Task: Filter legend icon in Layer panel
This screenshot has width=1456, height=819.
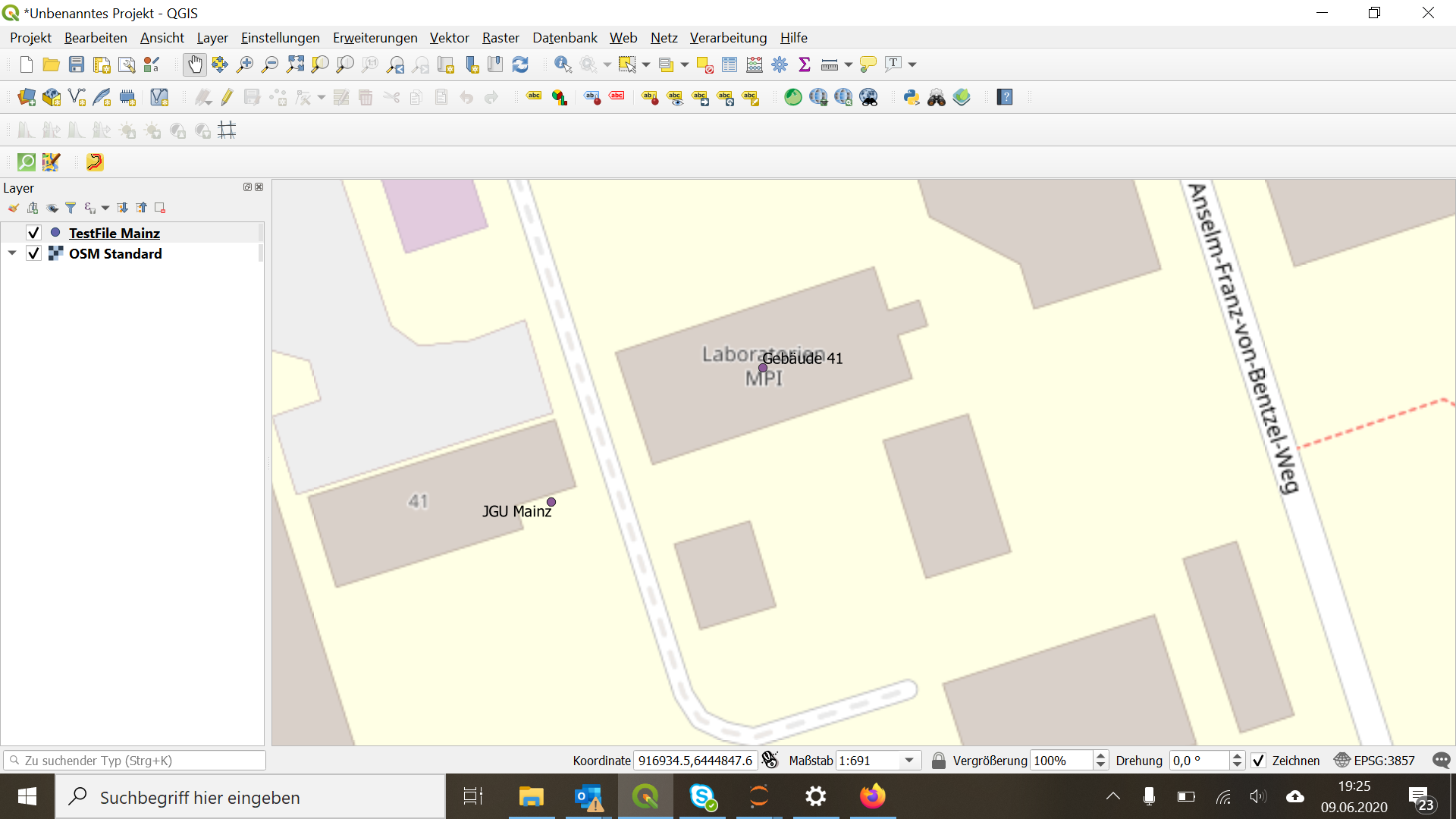Action: point(71,208)
